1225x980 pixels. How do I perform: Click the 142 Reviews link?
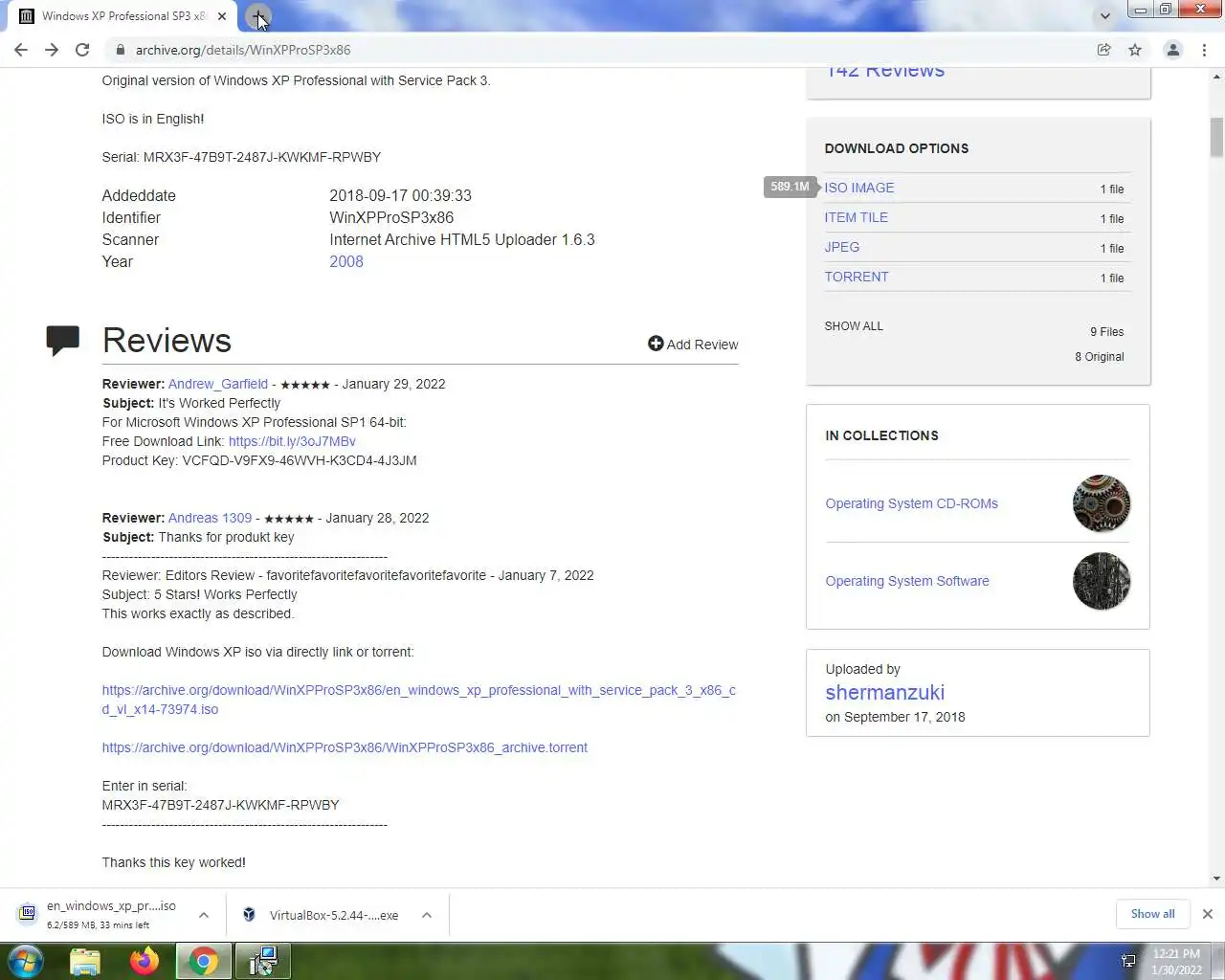pos(885,73)
